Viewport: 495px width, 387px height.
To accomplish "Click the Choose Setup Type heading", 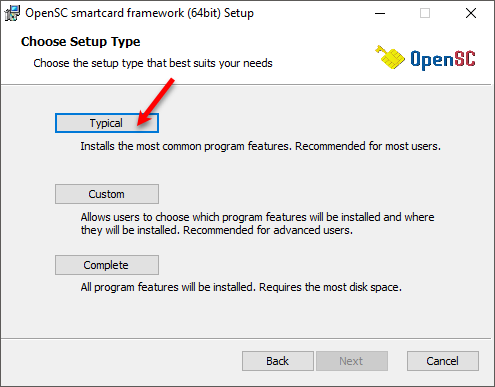I will click(81, 42).
